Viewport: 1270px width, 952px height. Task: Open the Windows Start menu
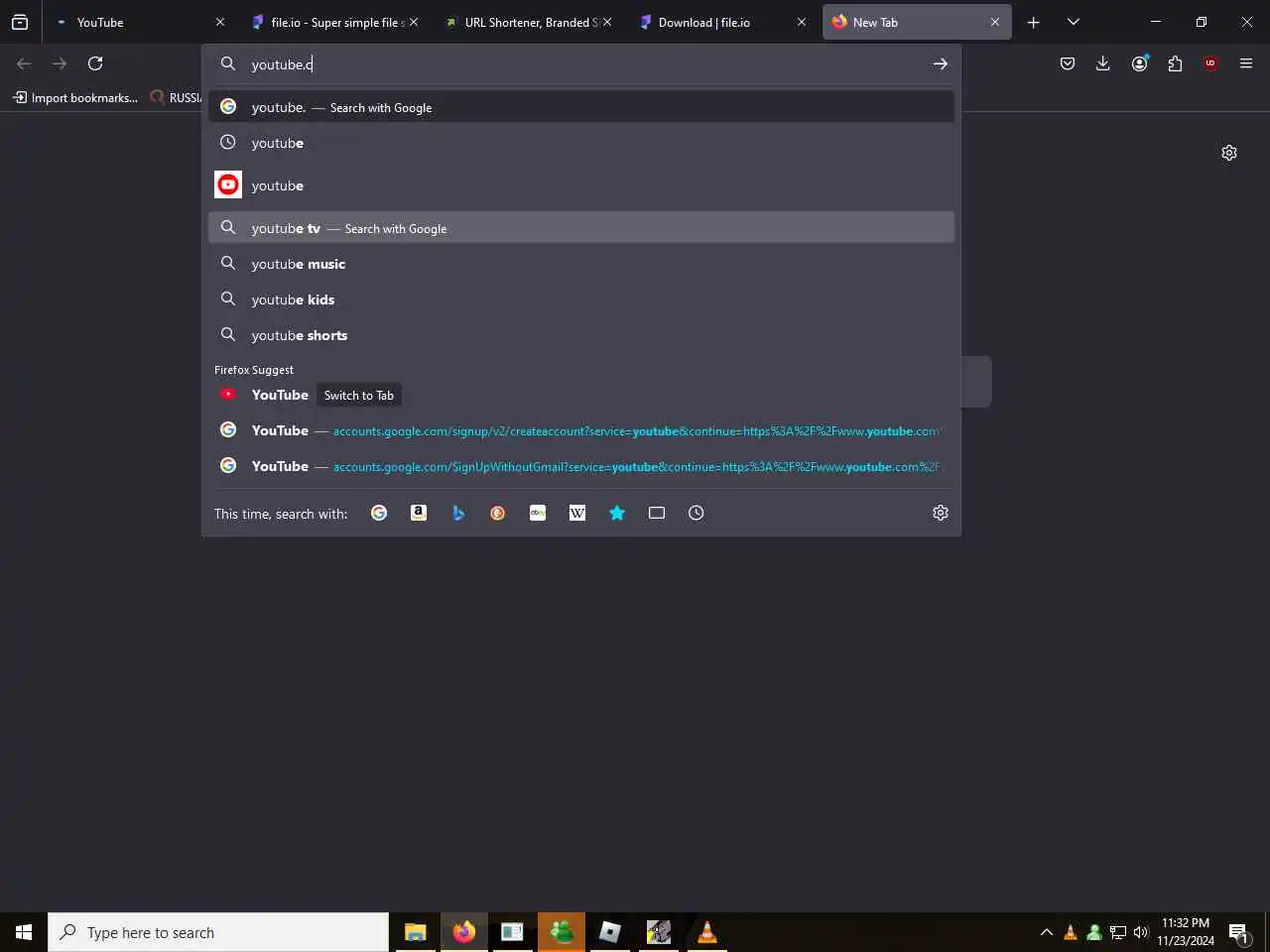[x=24, y=932]
